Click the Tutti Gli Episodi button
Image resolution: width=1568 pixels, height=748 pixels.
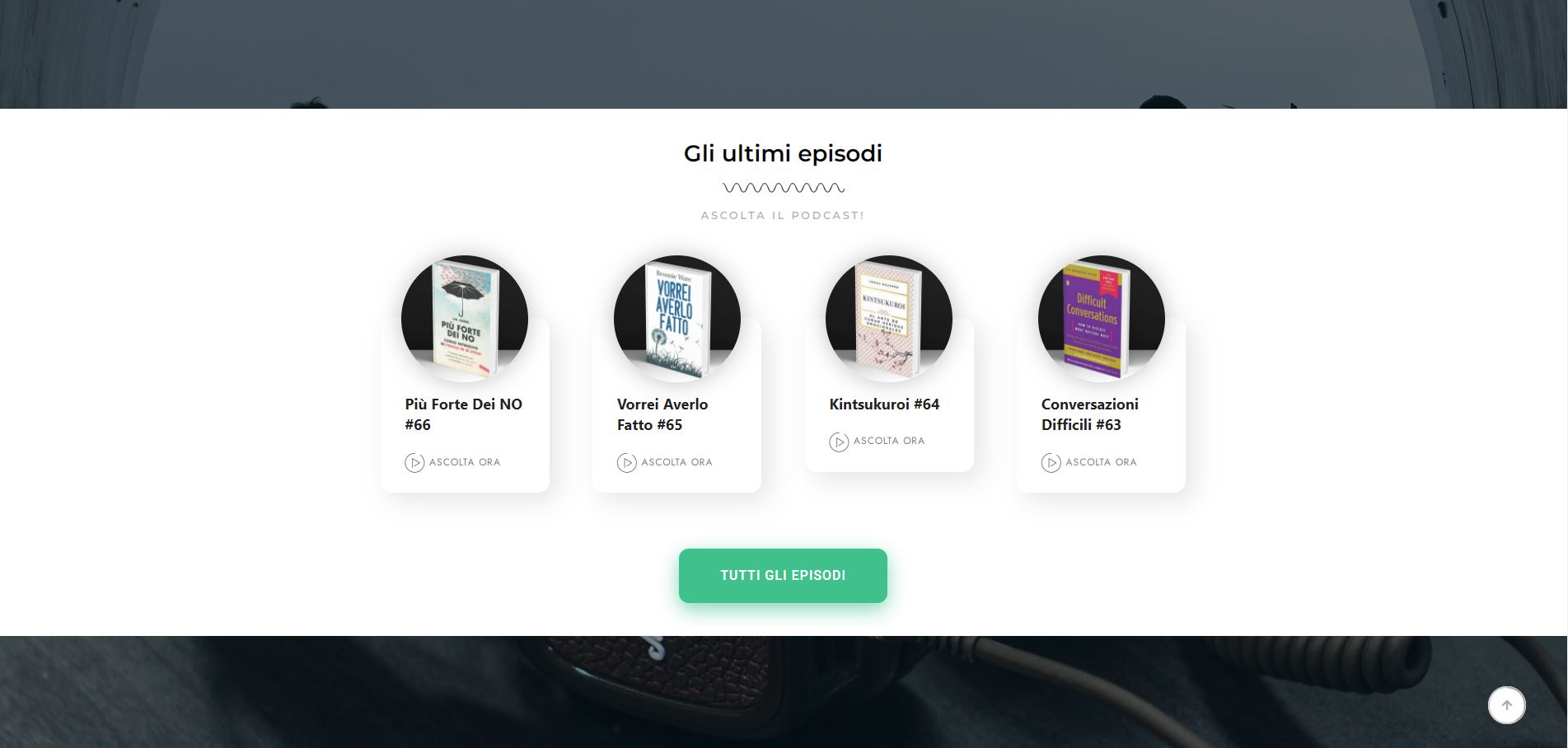click(783, 576)
